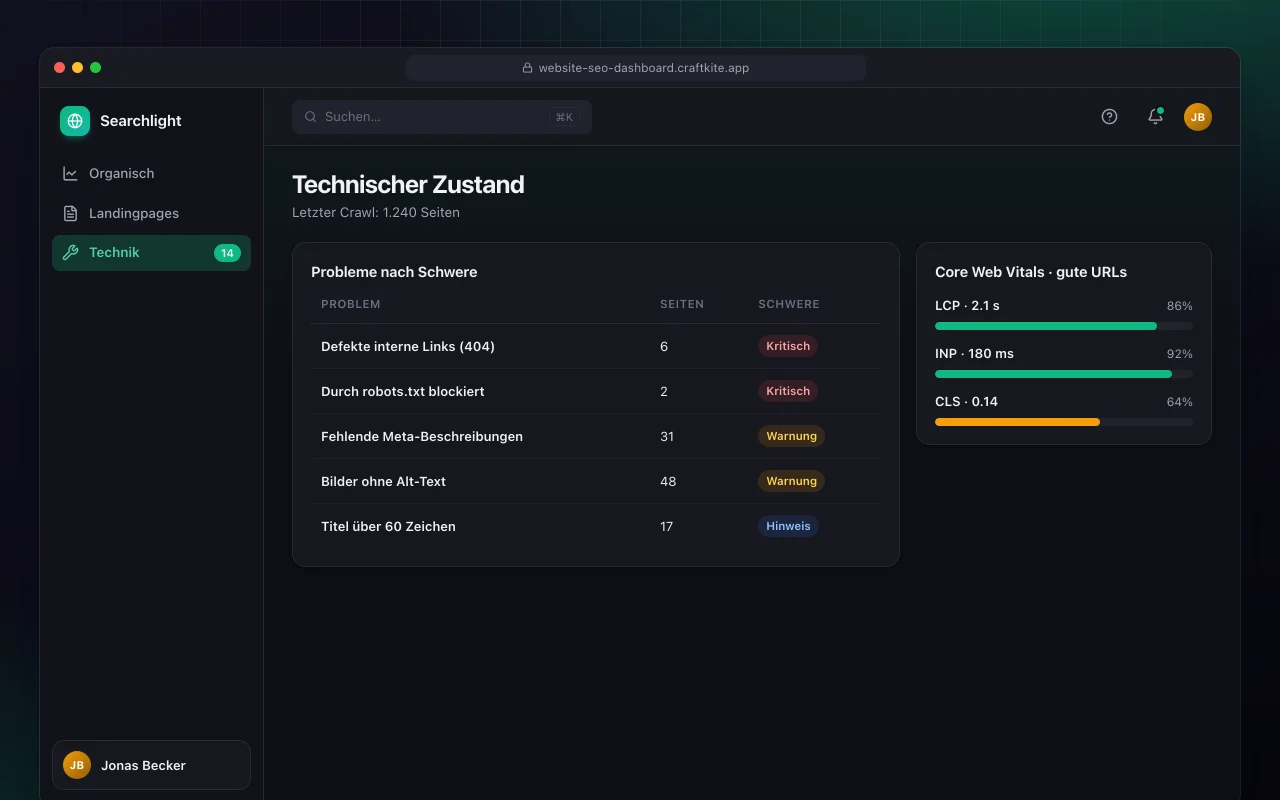Click the Warnung badge for Meta-Beschreibungen
The width and height of the screenshot is (1280, 800).
pyautogui.click(x=791, y=436)
